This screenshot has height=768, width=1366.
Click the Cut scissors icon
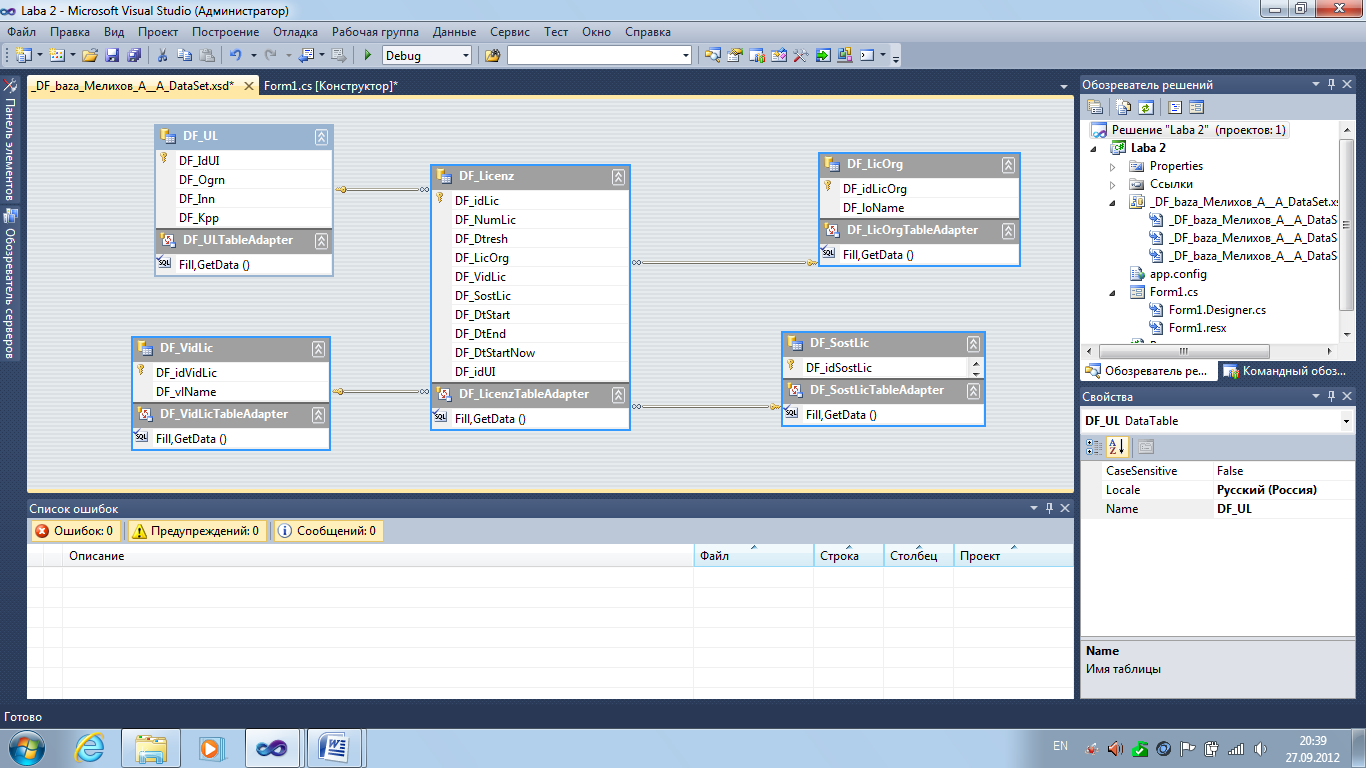[162, 55]
